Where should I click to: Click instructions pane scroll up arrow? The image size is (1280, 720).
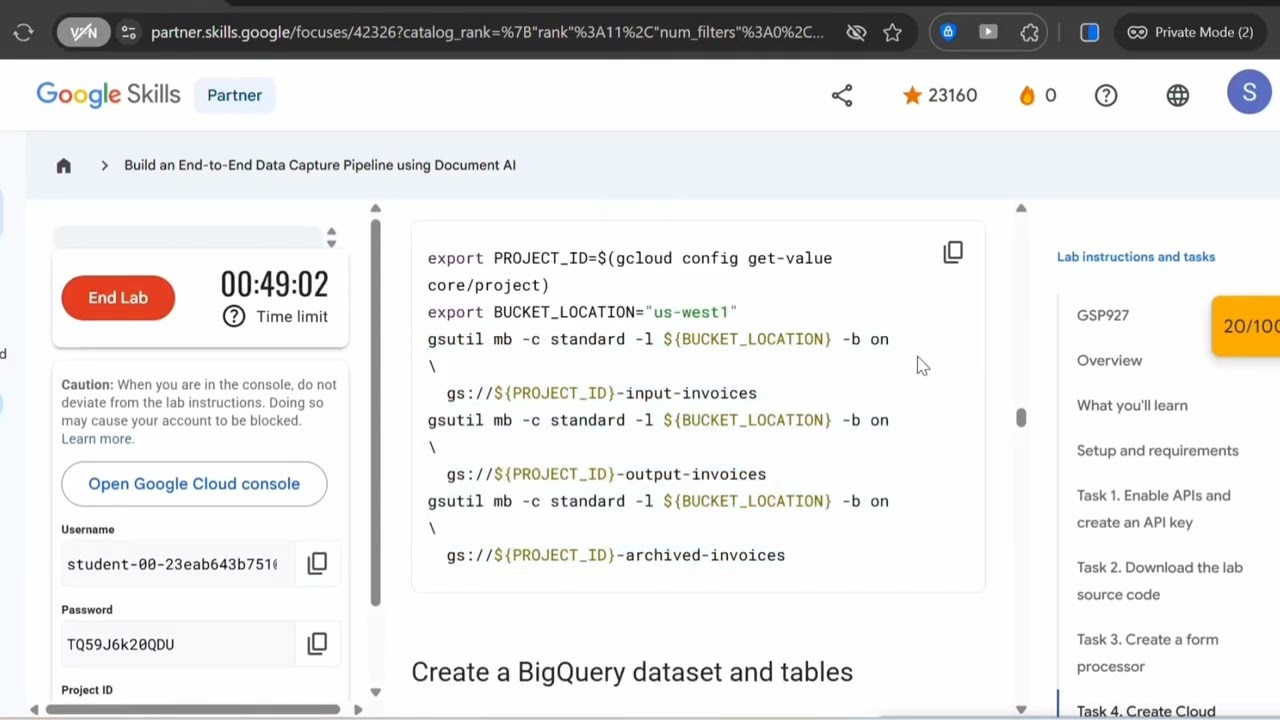(1021, 208)
